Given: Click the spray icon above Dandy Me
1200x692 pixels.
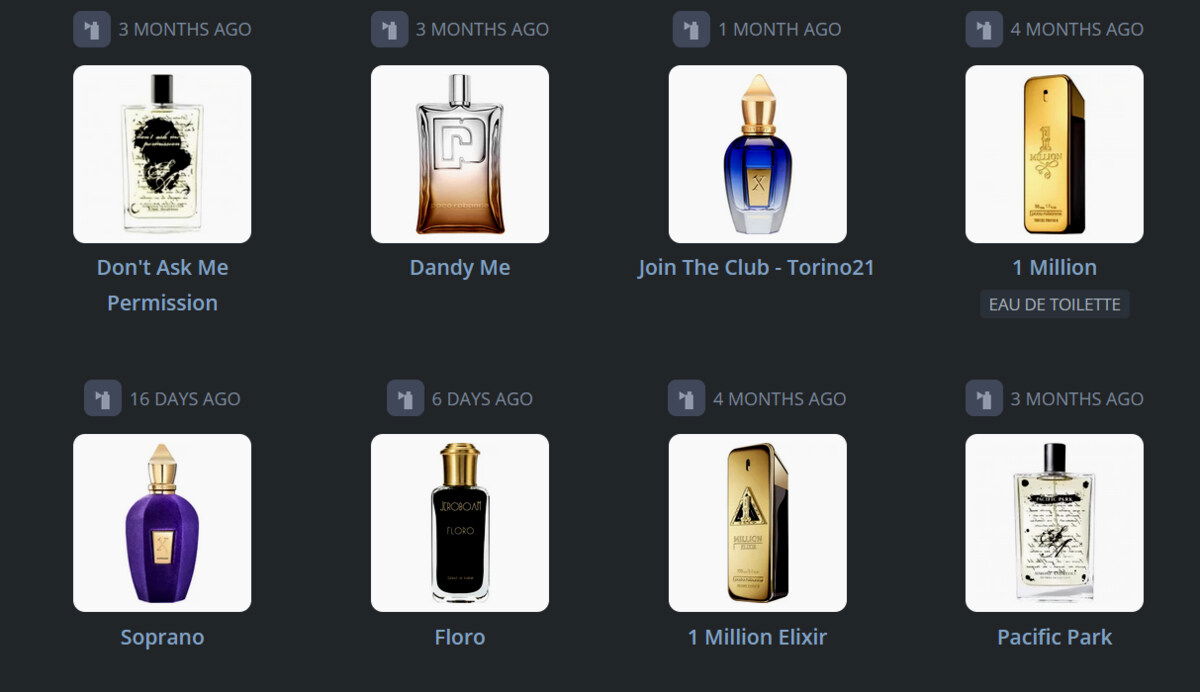Looking at the screenshot, I should (390, 29).
